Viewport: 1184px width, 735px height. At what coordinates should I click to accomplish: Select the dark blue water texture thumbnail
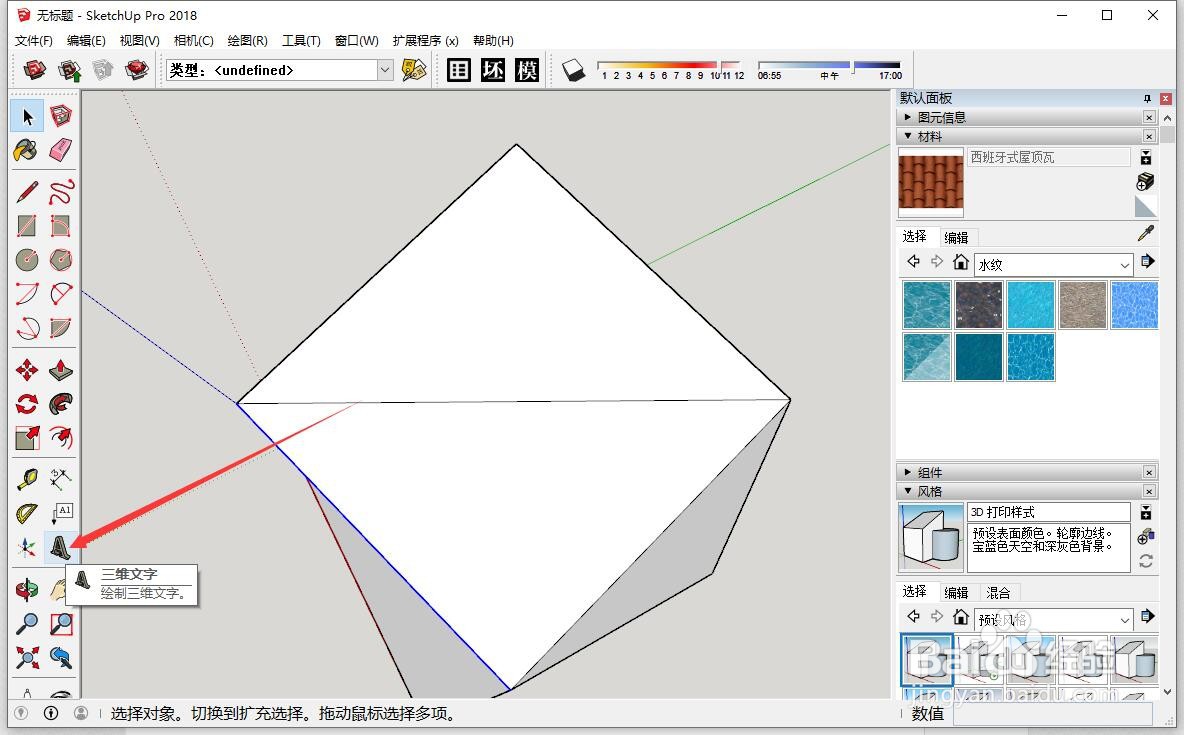pyautogui.click(x=978, y=357)
